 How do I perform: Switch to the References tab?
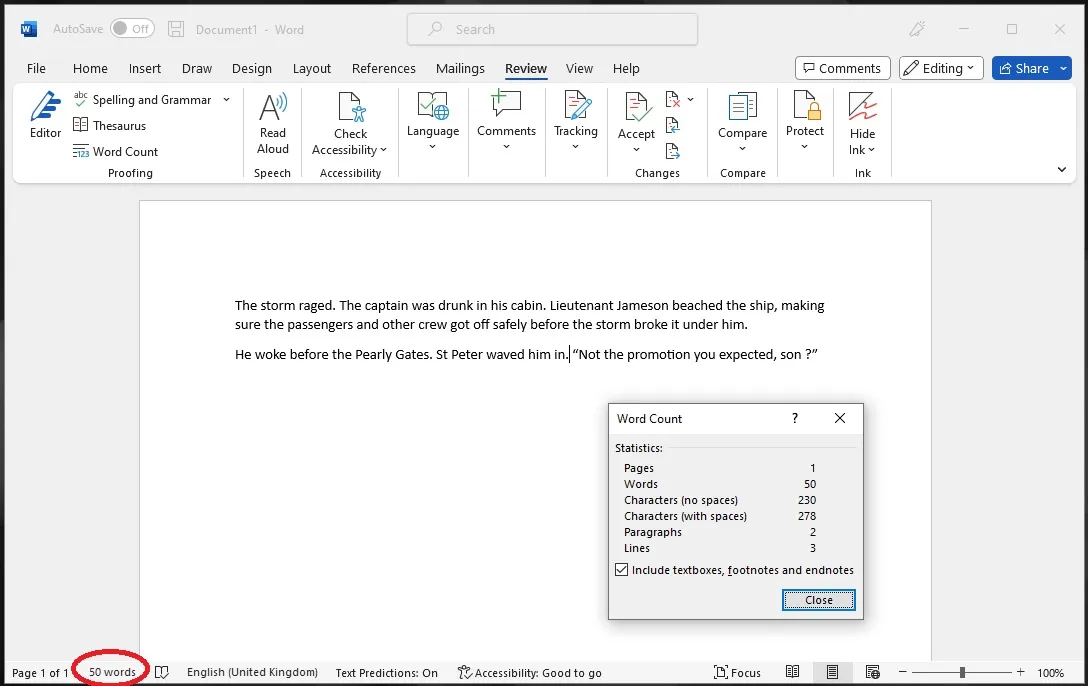point(383,68)
